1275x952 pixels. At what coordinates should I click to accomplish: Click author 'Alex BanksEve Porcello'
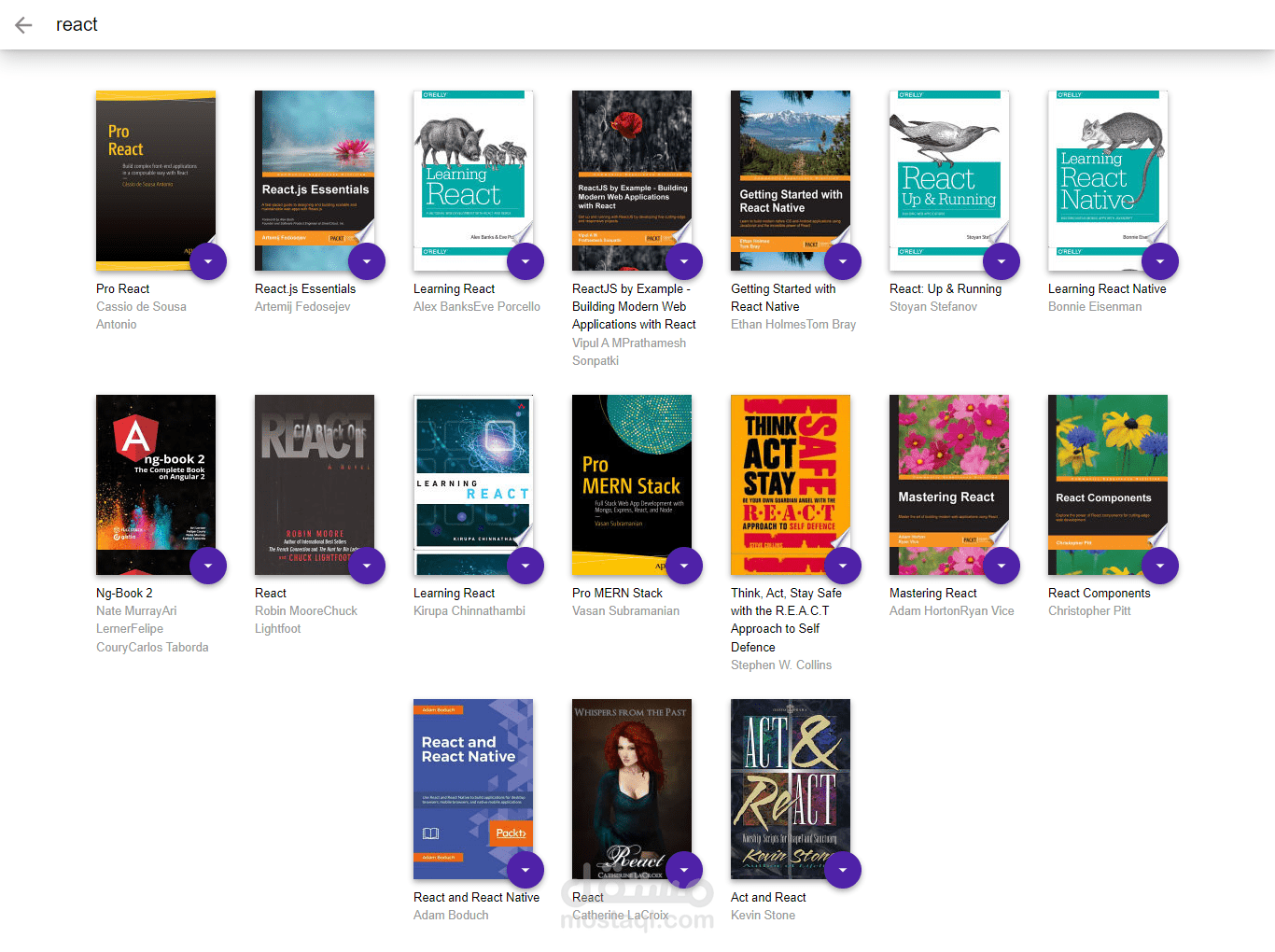477,307
